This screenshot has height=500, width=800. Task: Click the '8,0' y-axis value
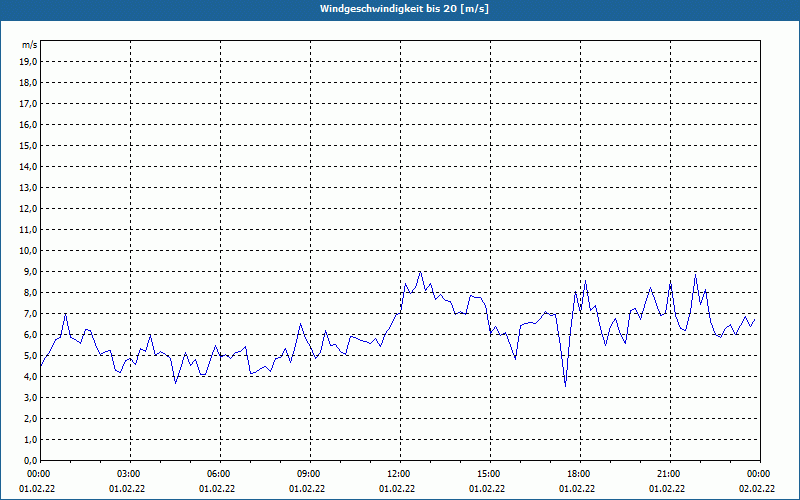pos(31,292)
